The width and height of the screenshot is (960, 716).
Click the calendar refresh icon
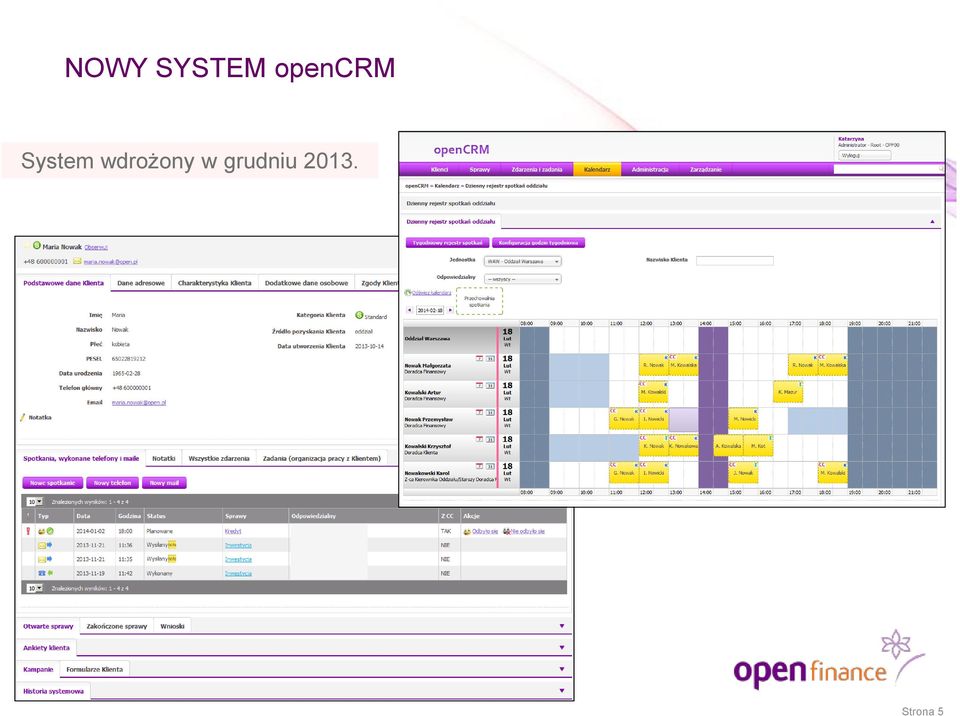pyautogui.click(x=408, y=293)
